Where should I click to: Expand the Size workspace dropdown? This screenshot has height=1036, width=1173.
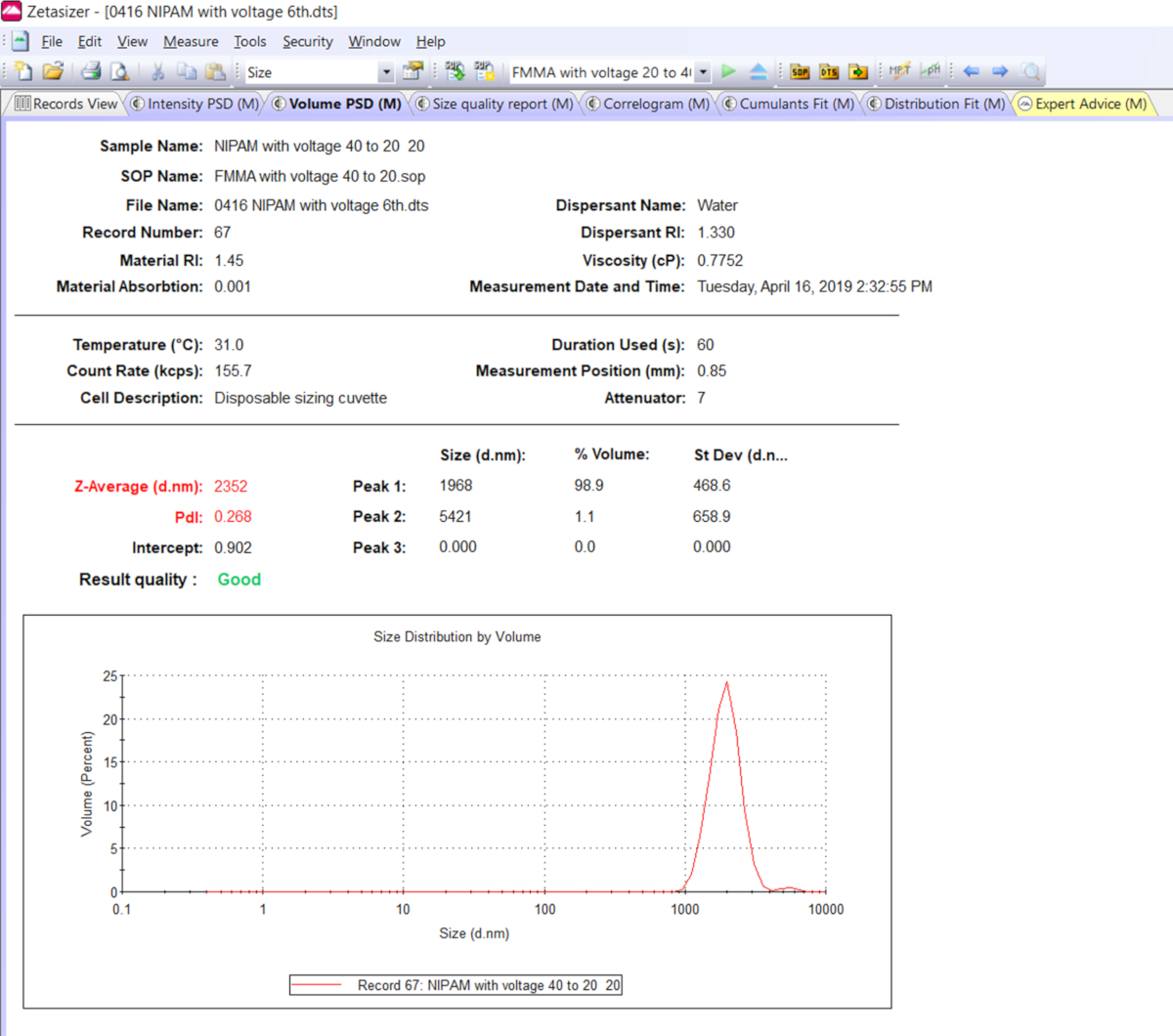click(x=386, y=72)
